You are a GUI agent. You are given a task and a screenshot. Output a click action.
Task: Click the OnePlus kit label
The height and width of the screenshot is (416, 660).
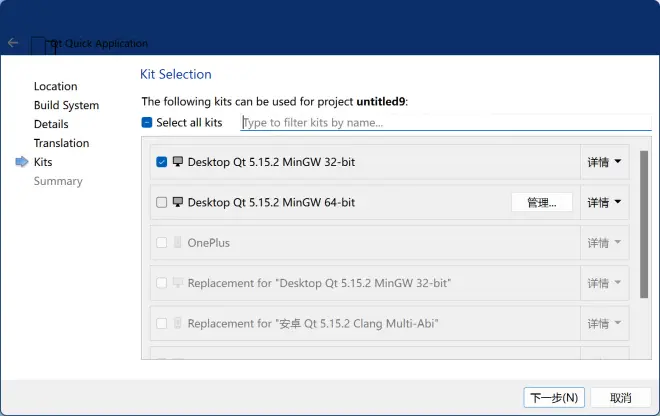click(209, 243)
